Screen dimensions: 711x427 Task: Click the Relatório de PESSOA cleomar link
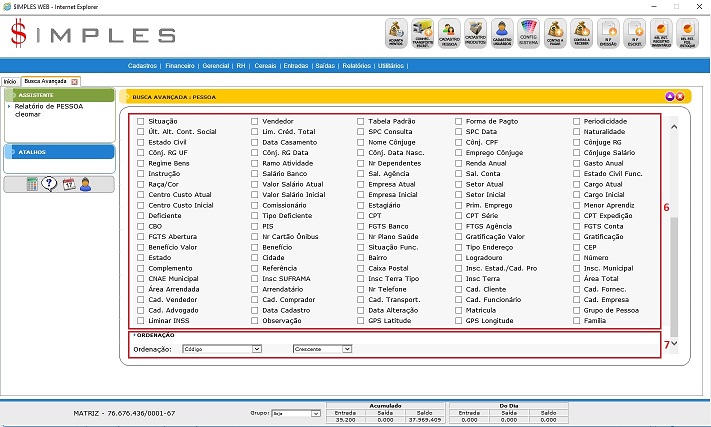pyautogui.click(x=42, y=109)
